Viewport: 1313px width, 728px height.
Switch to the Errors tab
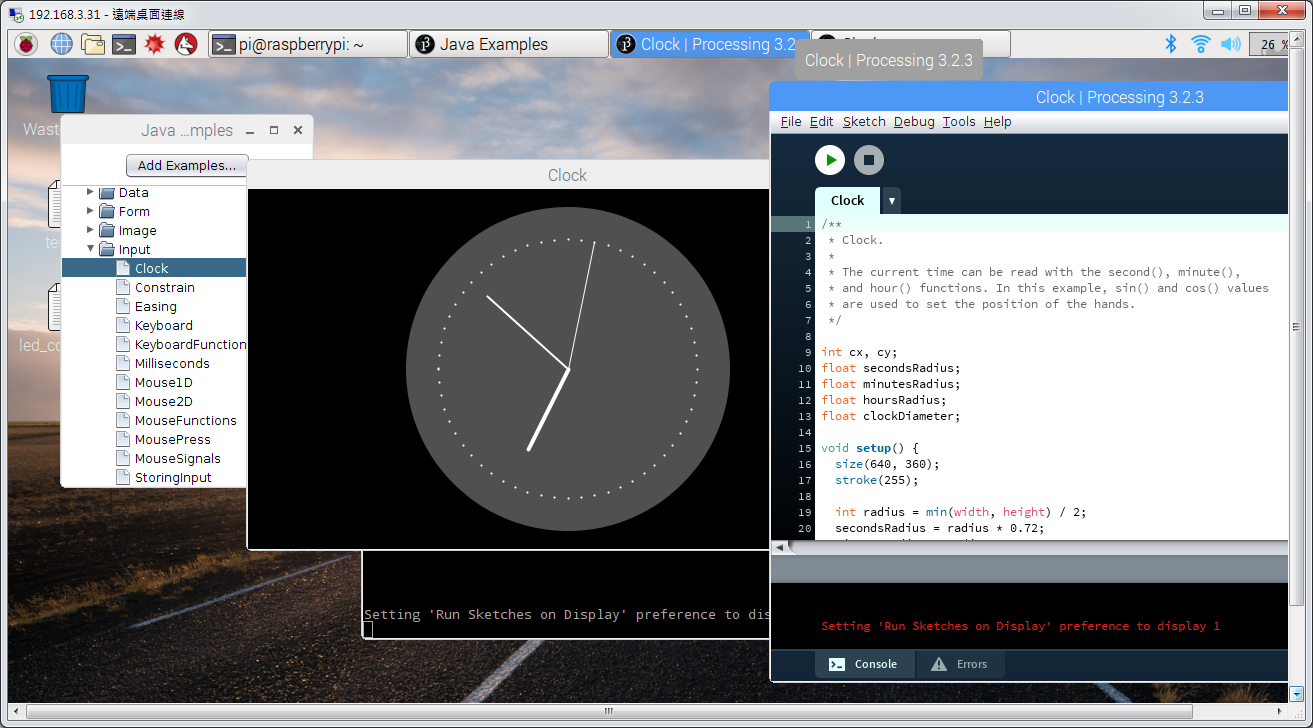pyautogui.click(x=959, y=664)
